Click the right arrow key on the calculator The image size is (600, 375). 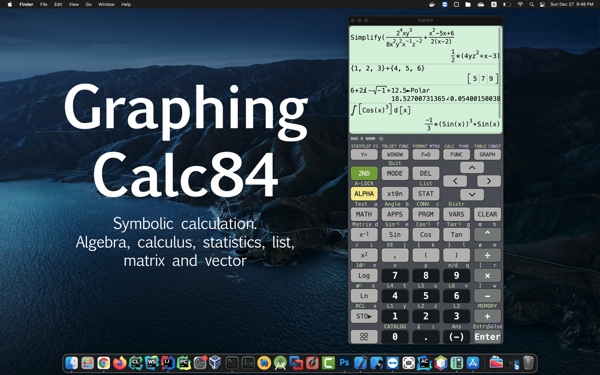click(489, 181)
